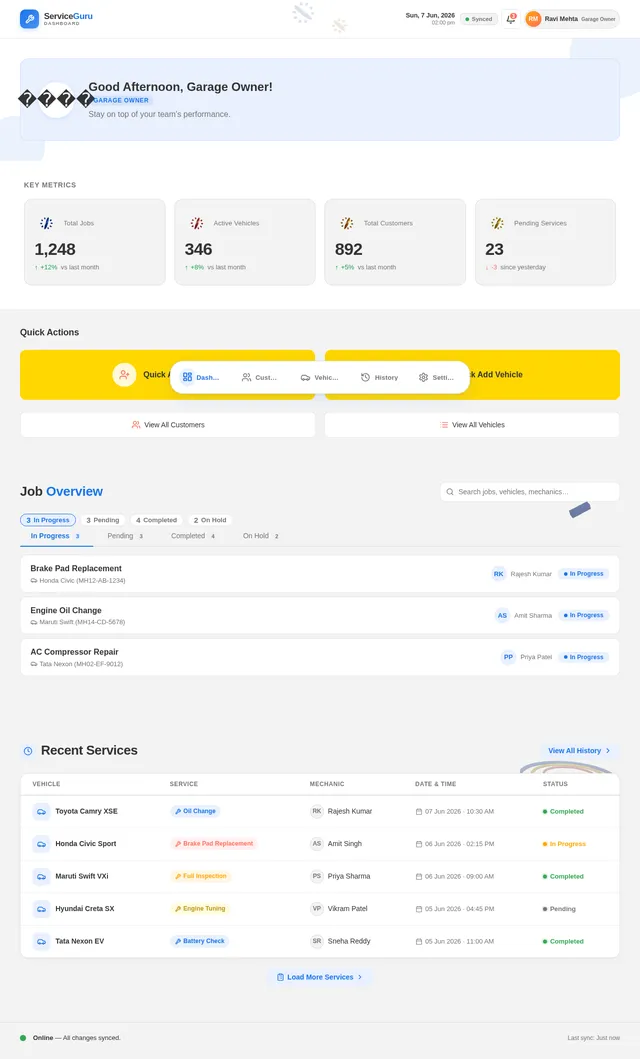Click the car icon for Hyundai Creta SX

pos(41,908)
